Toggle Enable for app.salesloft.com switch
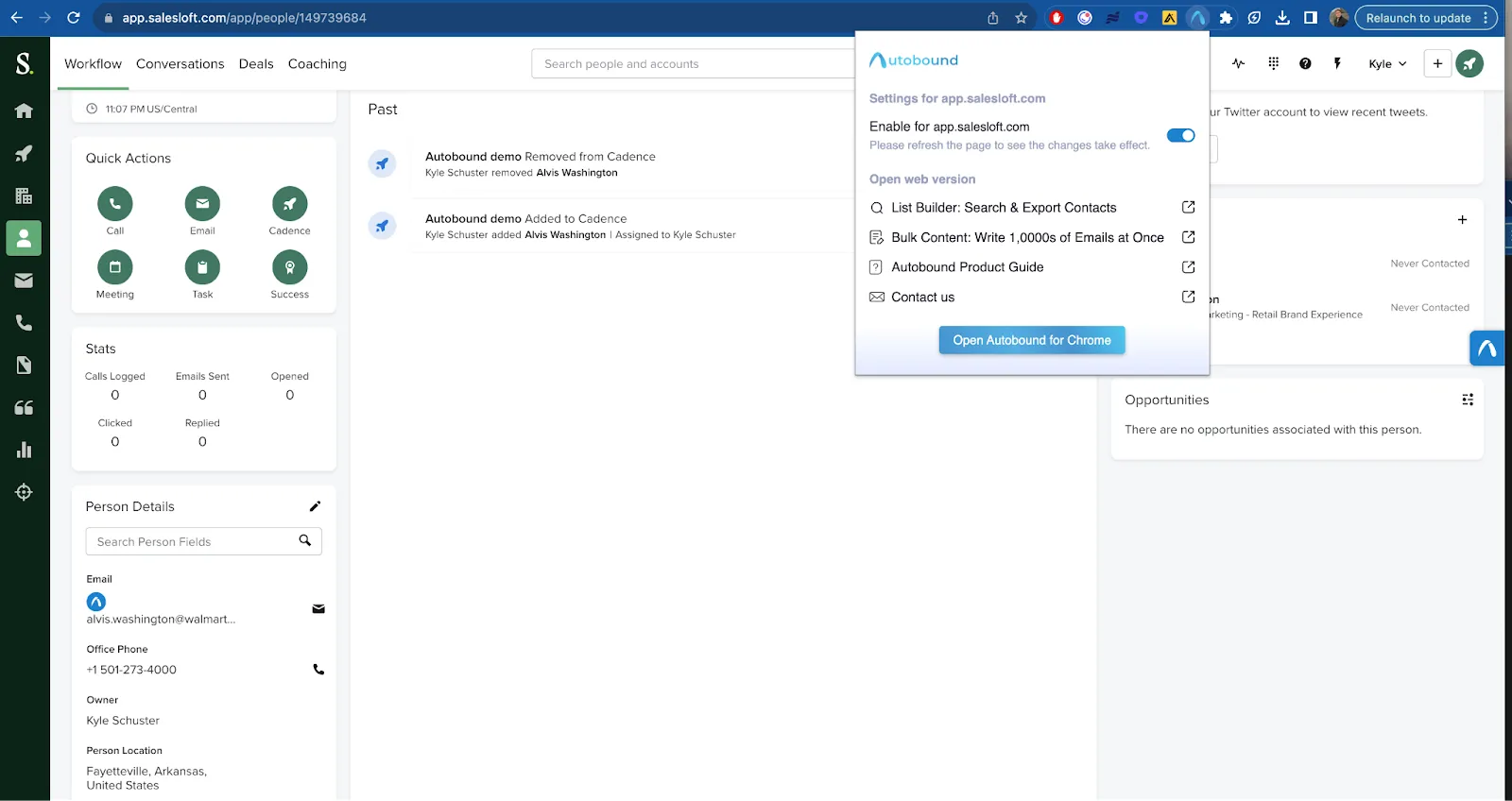The height and width of the screenshot is (801, 1512). point(1181,135)
